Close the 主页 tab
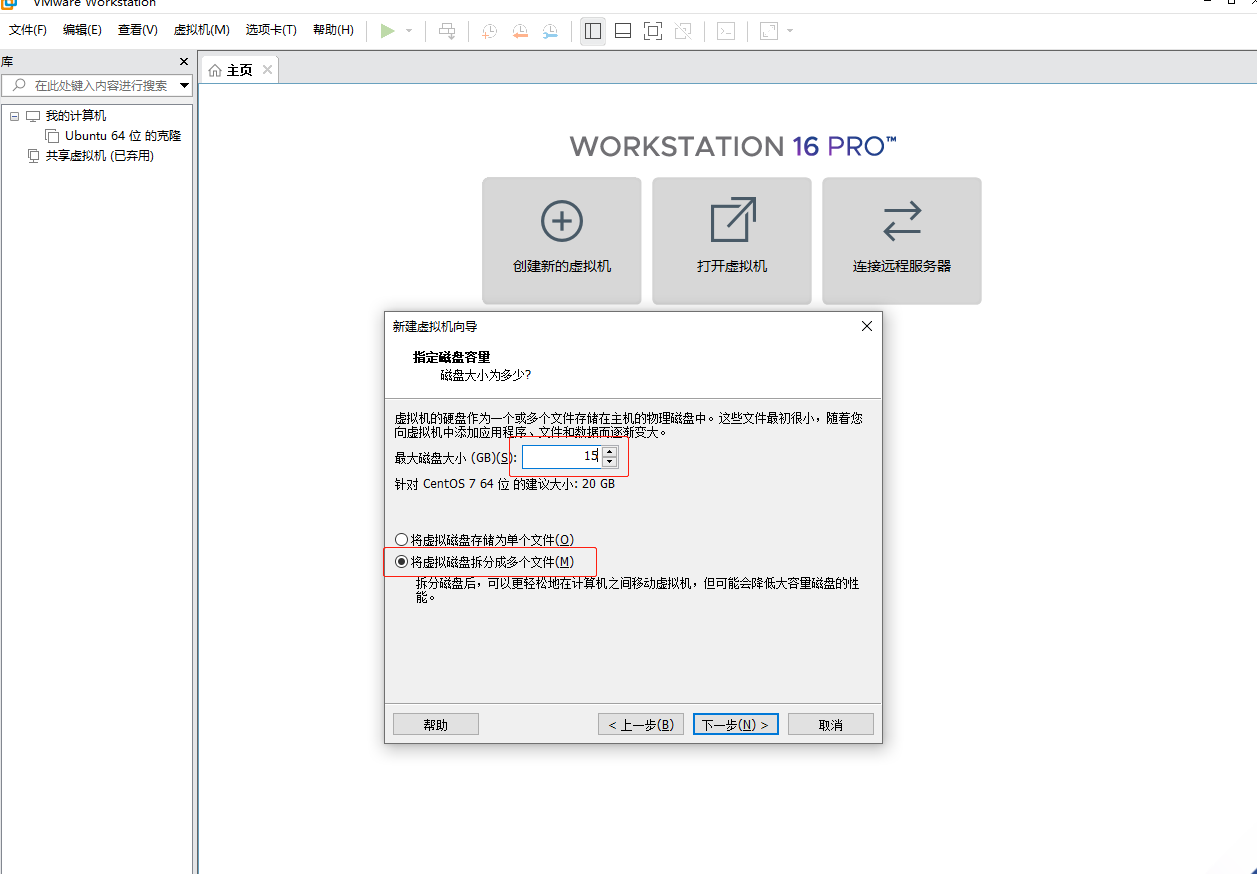 coord(267,70)
